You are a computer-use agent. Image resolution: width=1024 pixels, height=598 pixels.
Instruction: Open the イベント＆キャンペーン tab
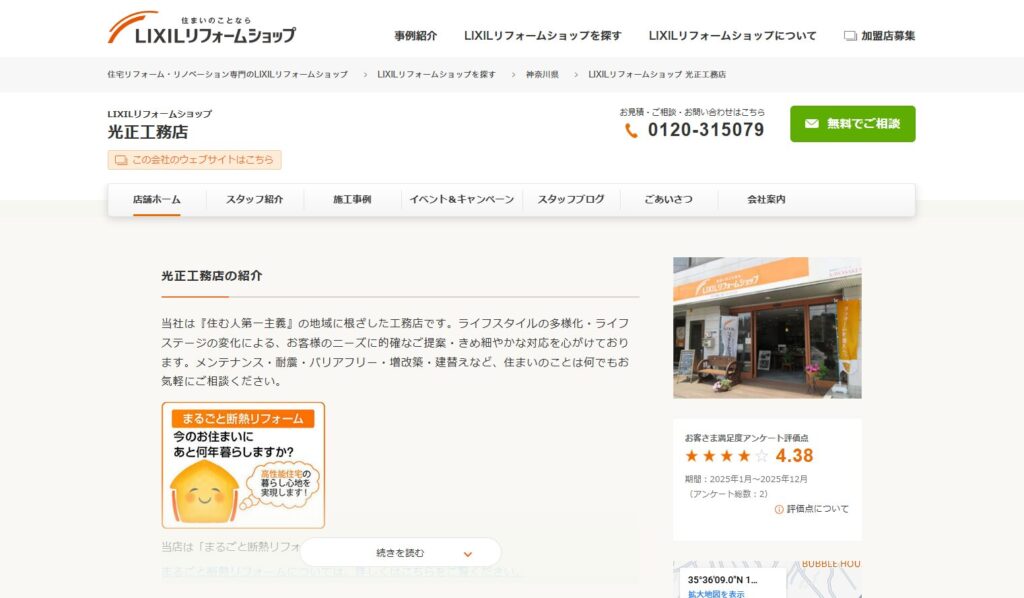(461, 199)
